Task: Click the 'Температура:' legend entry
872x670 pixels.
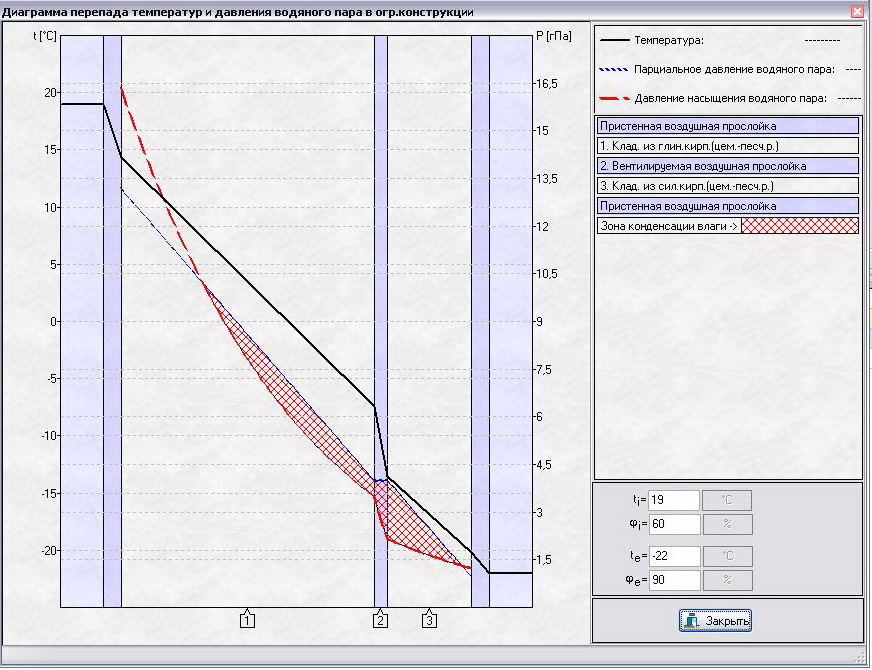Action: point(668,40)
